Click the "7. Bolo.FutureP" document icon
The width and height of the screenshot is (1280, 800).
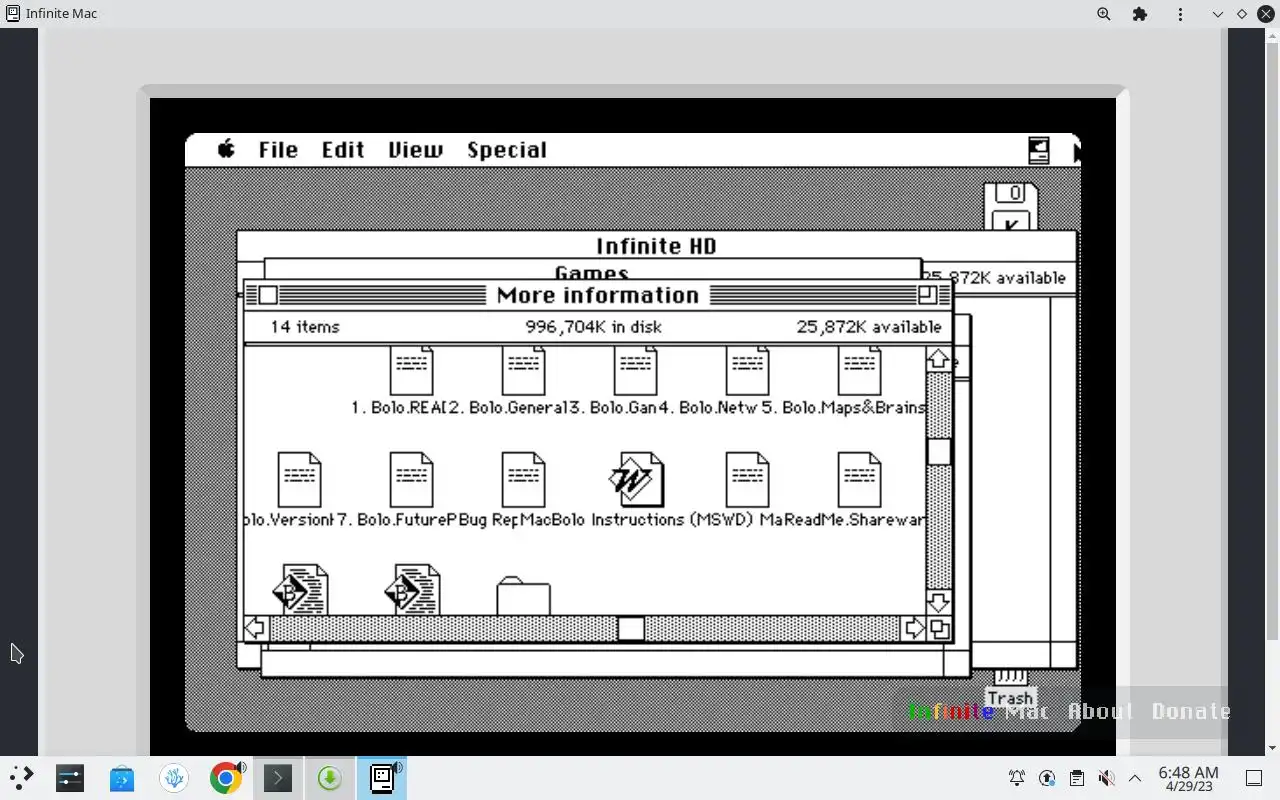click(411, 479)
